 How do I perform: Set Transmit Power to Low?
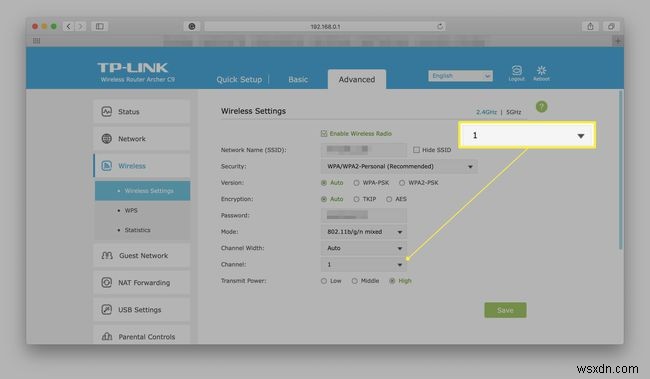click(324, 281)
